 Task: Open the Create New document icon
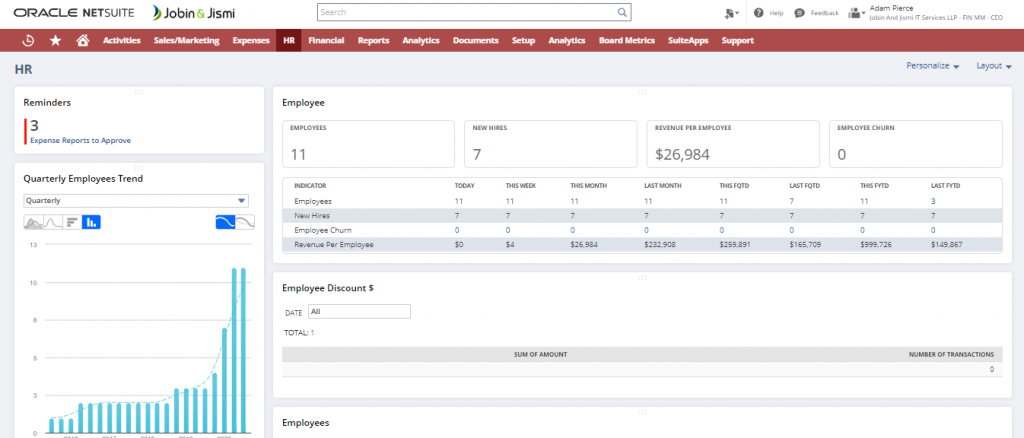tap(732, 13)
